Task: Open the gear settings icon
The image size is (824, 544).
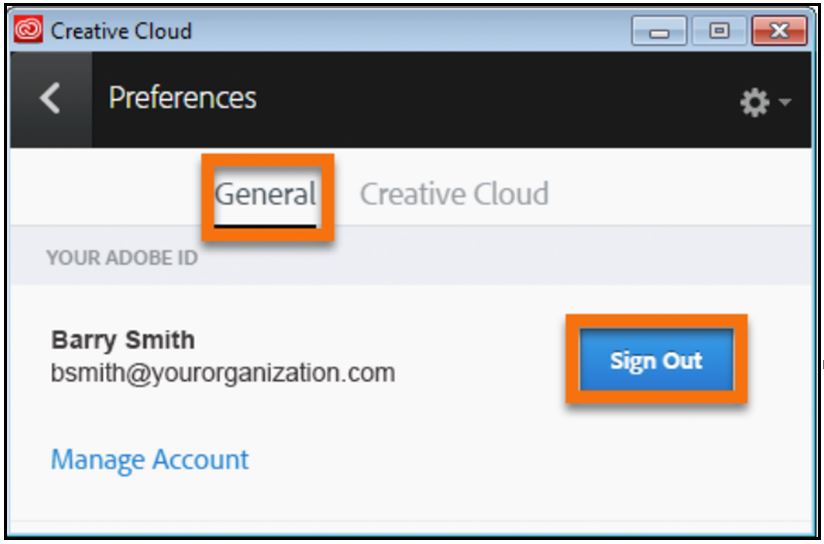Action: [754, 102]
